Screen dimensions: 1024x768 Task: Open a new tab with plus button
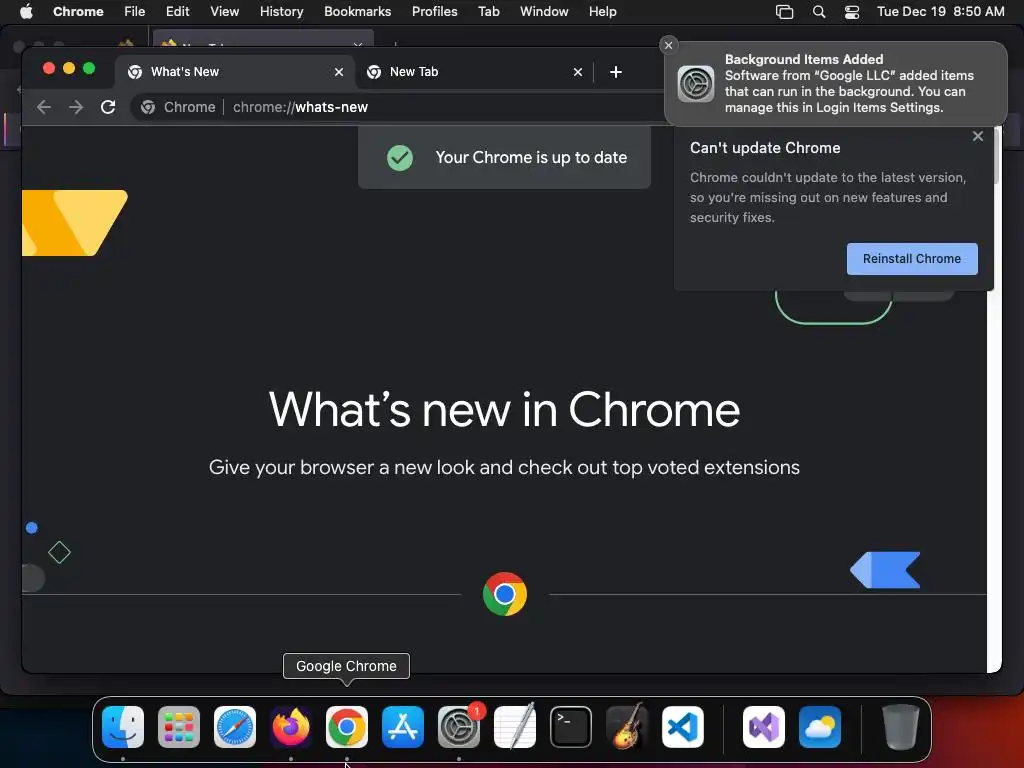[616, 72]
